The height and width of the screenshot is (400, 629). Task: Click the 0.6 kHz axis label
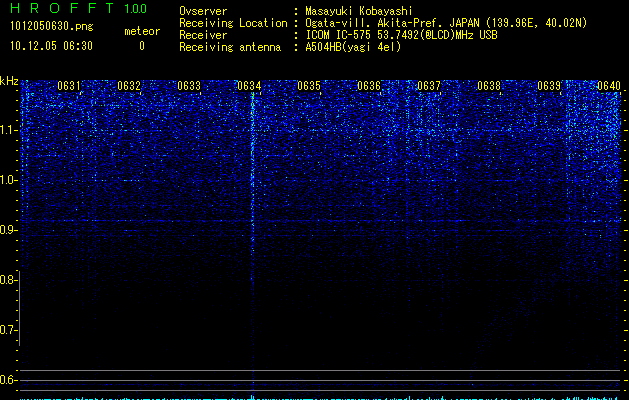coord(7,380)
